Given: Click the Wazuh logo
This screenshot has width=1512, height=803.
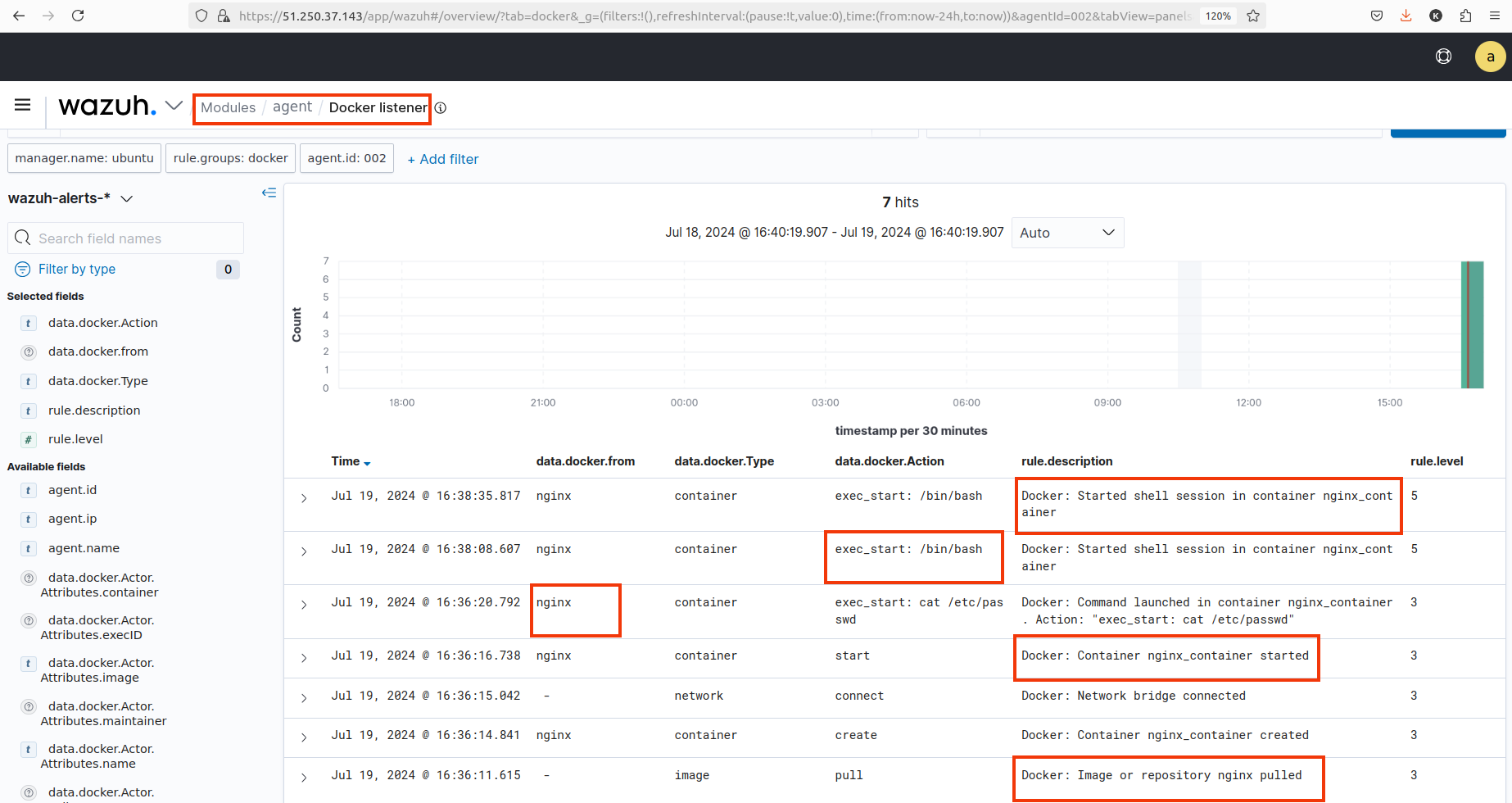Looking at the screenshot, I should [107, 106].
